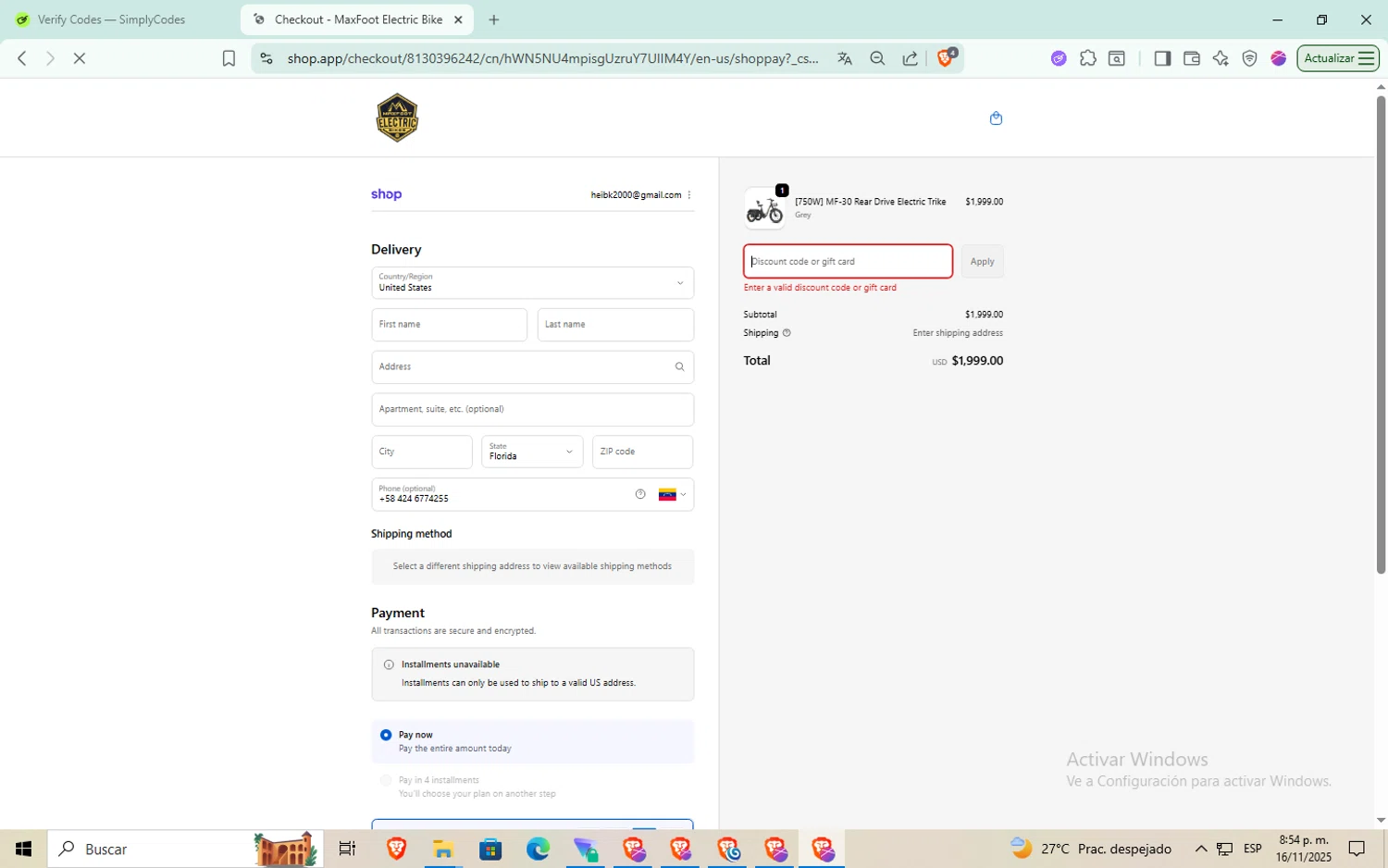Click the browser address bar URL
The height and width of the screenshot is (868, 1388).
click(551, 58)
